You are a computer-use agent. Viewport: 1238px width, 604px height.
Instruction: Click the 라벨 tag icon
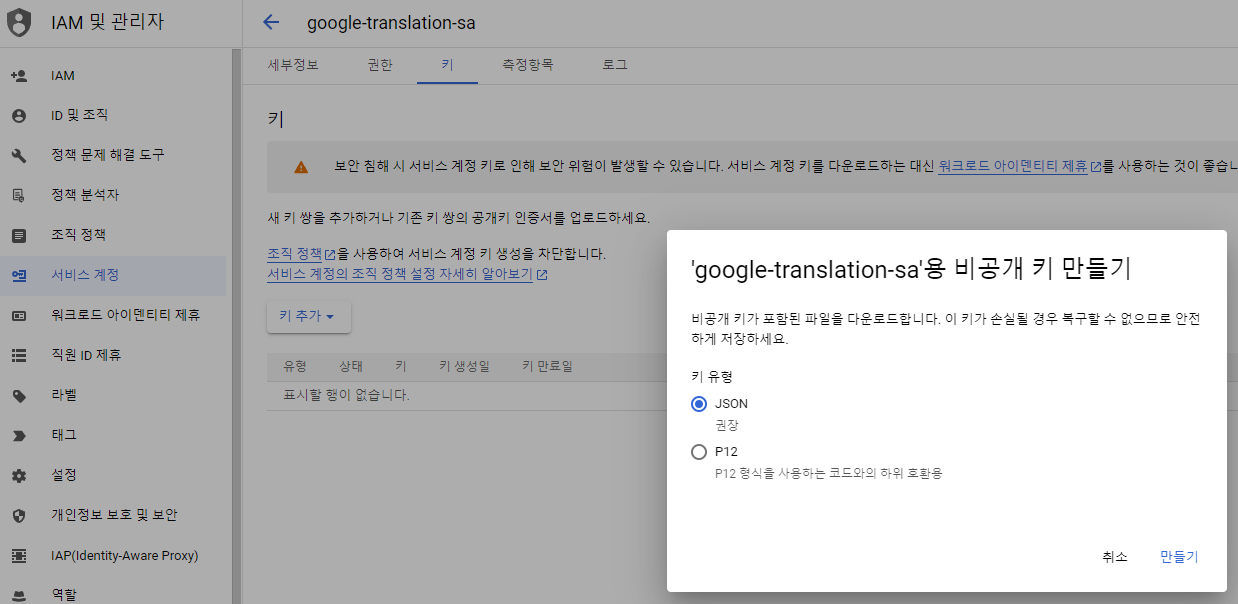click(18, 395)
